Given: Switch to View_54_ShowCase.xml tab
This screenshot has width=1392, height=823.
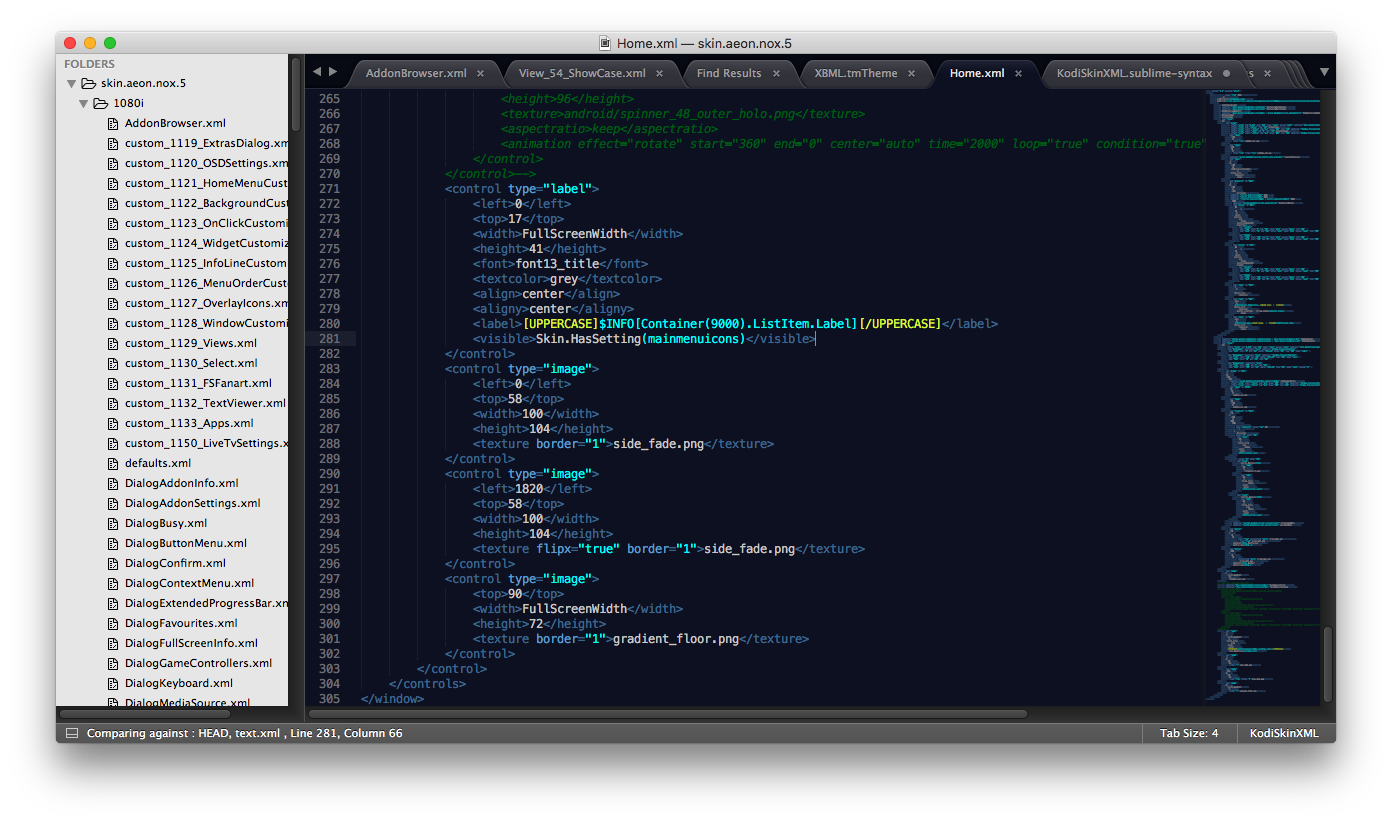Looking at the screenshot, I should click(x=582, y=73).
